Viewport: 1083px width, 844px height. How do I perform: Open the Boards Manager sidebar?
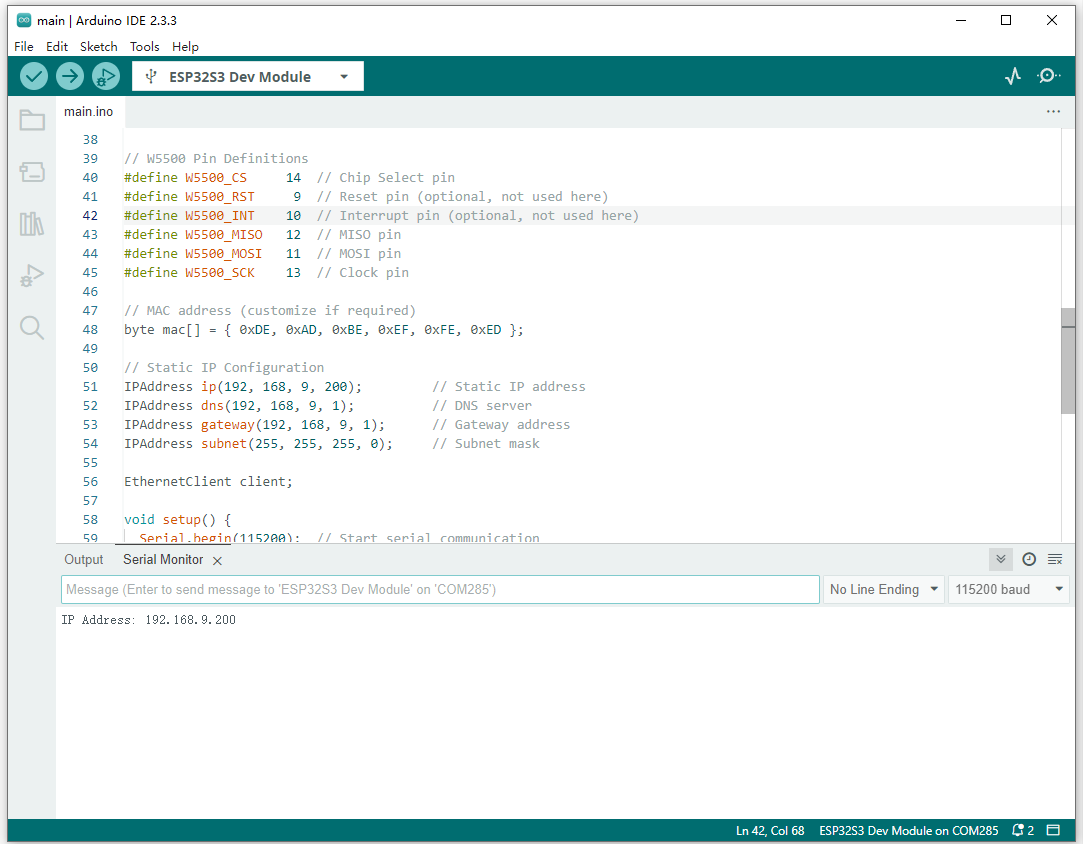tap(32, 173)
